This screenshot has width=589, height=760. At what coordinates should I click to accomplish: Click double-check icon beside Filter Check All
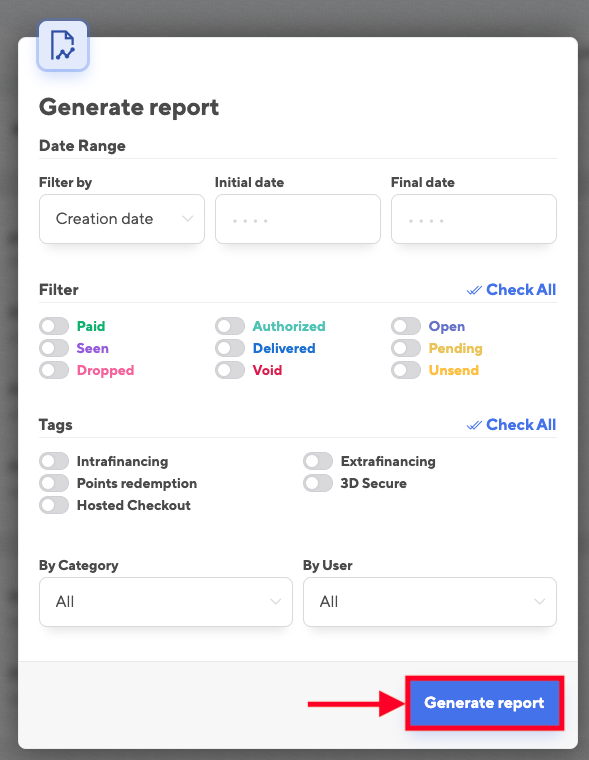pos(474,290)
